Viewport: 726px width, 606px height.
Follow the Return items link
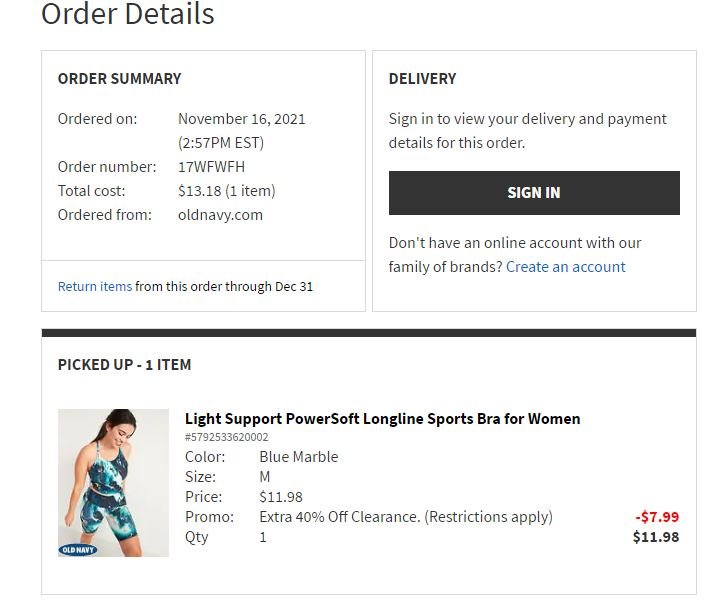click(x=95, y=286)
